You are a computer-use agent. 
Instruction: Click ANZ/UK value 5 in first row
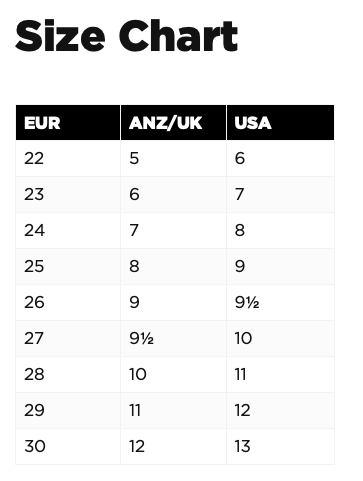coord(173,158)
